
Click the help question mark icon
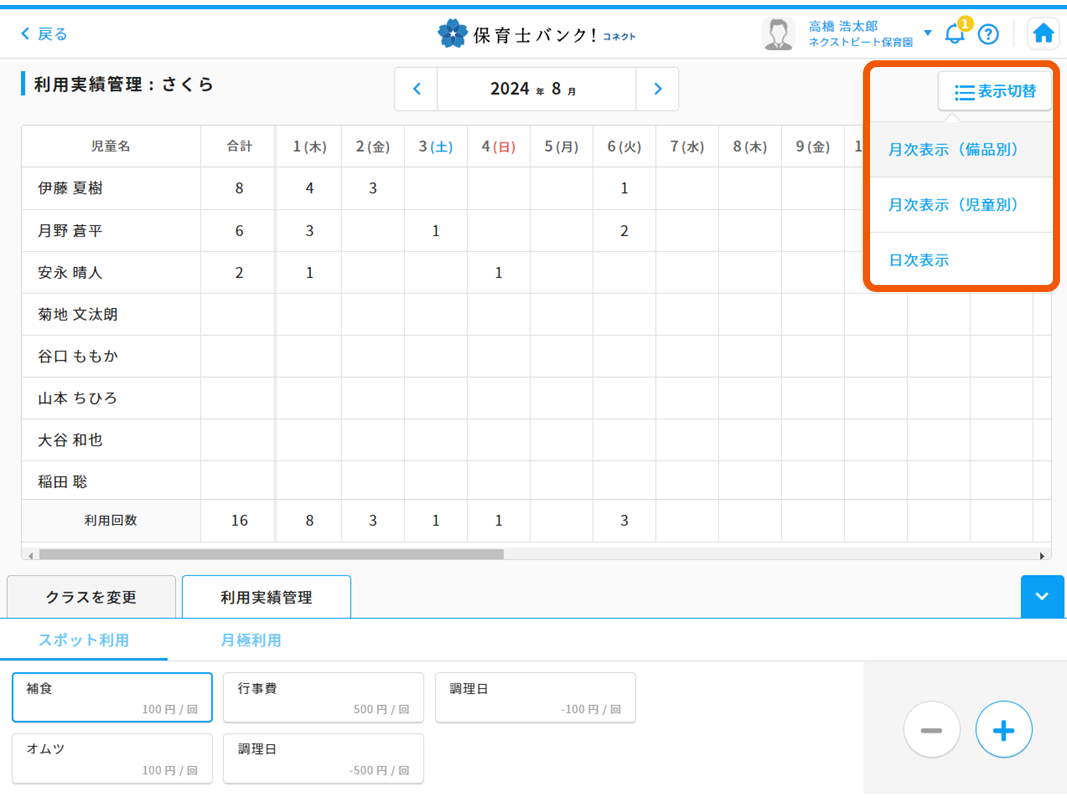tap(988, 33)
